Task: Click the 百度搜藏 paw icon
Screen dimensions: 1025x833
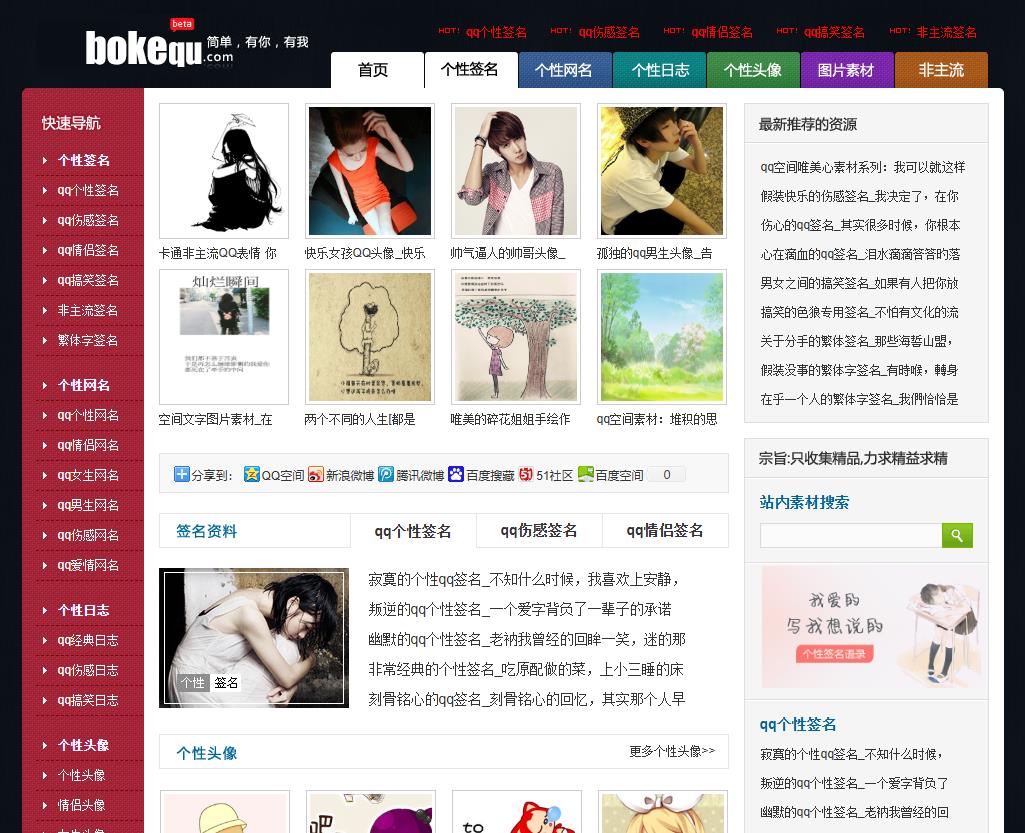Action: [456, 474]
